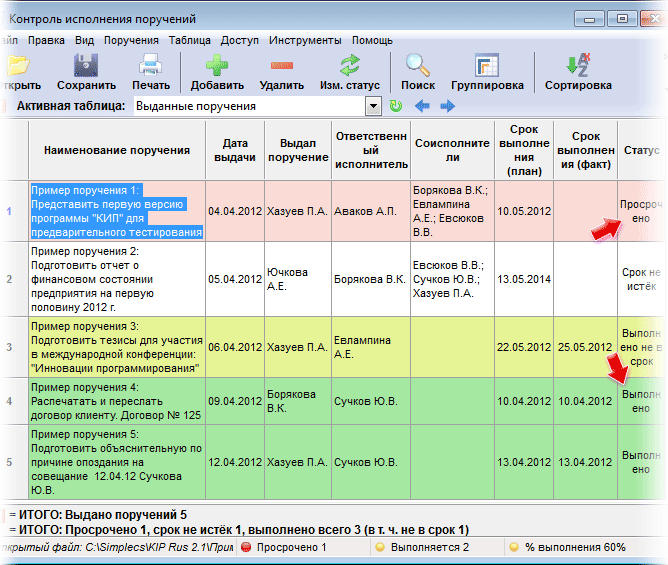Click Аваков А.П. executor cell
This screenshot has height=565, width=668.
[x=371, y=211]
